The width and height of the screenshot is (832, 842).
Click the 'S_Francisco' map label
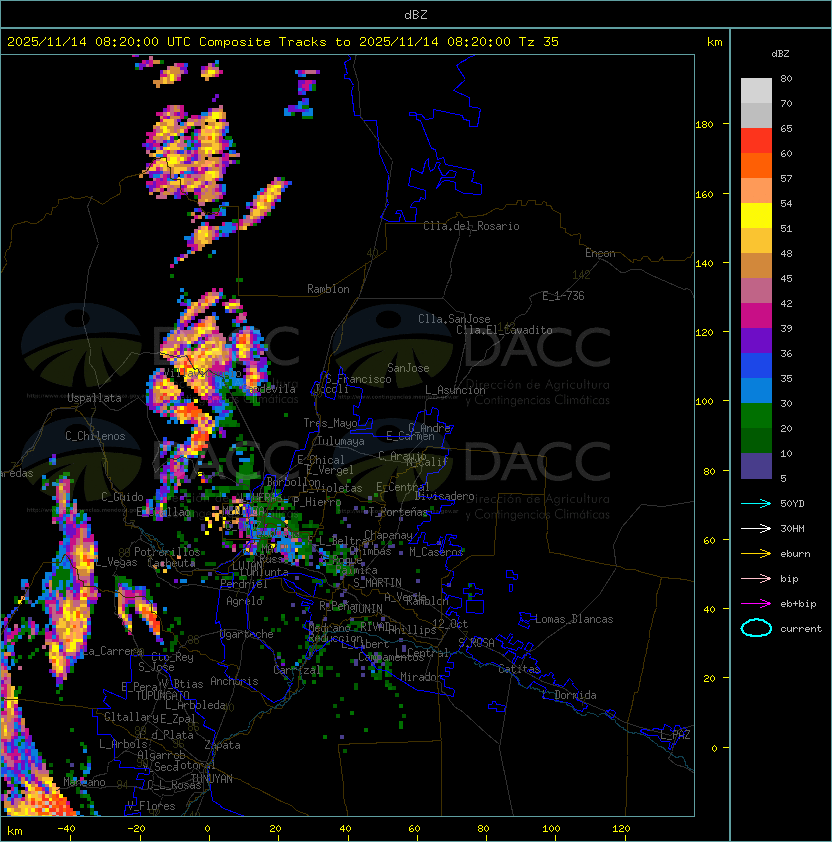tap(358, 379)
